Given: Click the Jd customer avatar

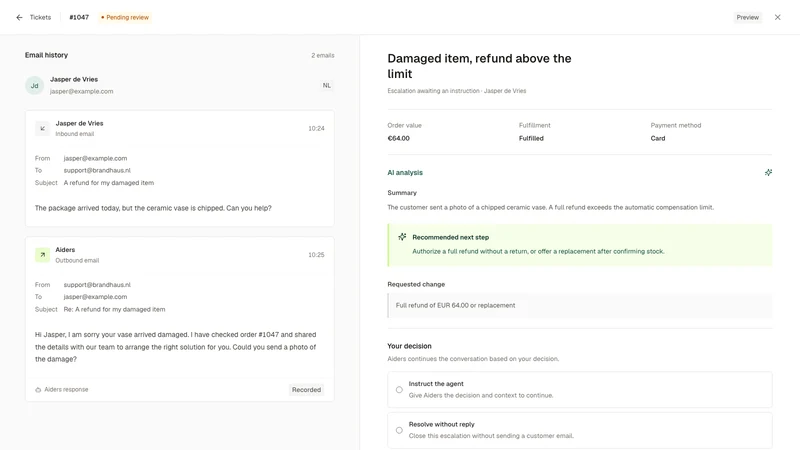Looking at the screenshot, I should click(x=34, y=86).
